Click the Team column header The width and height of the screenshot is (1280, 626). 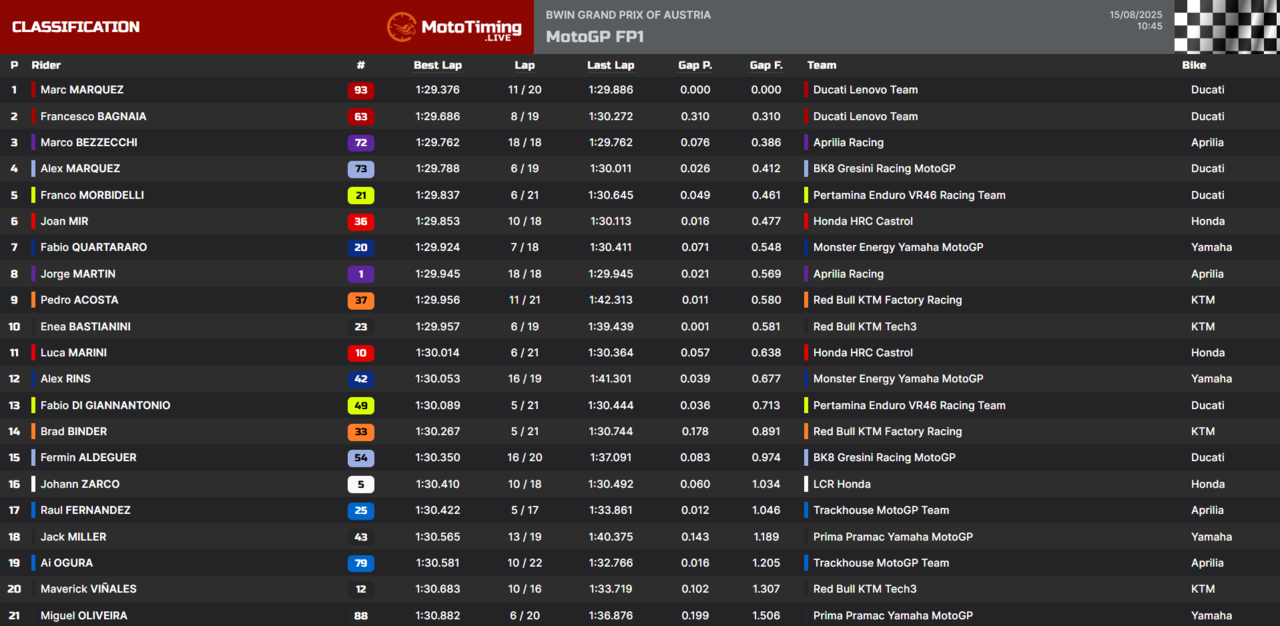(x=821, y=65)
